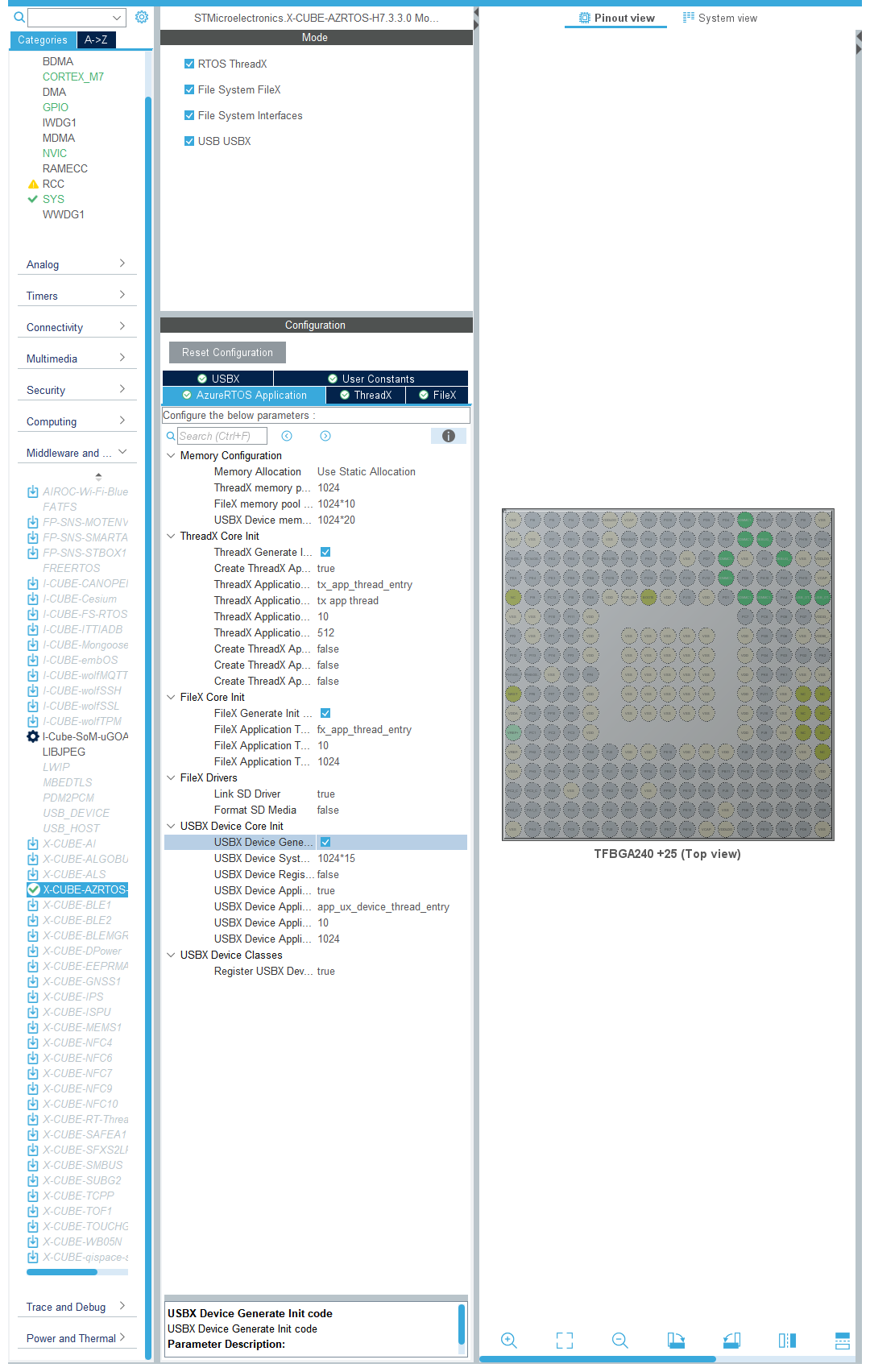Viewport: 870px width, 1372px height.
Task: Collapse the FileX Drivers section
Action: (171, 777)
